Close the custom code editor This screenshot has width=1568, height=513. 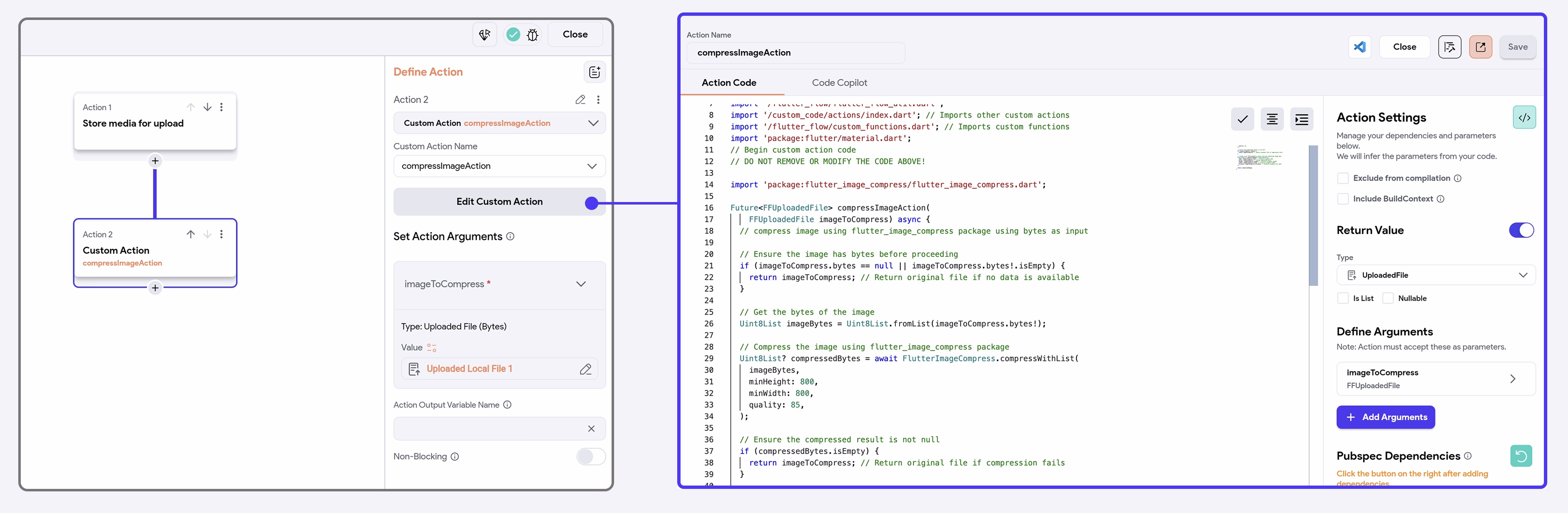click(1404, 47)
